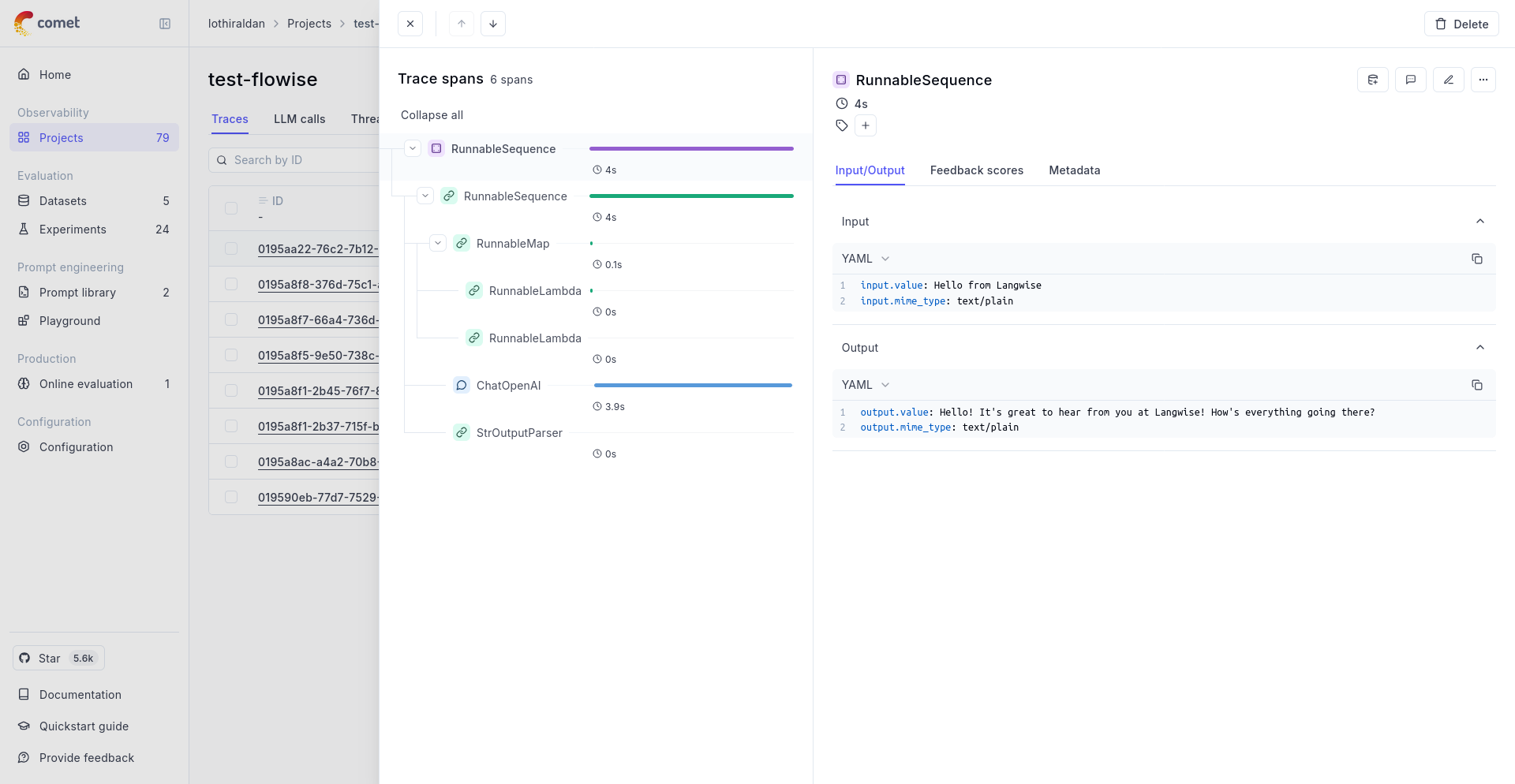
Task: Collapse the sidebar with the panel icon
Action: tap(165, 24)
